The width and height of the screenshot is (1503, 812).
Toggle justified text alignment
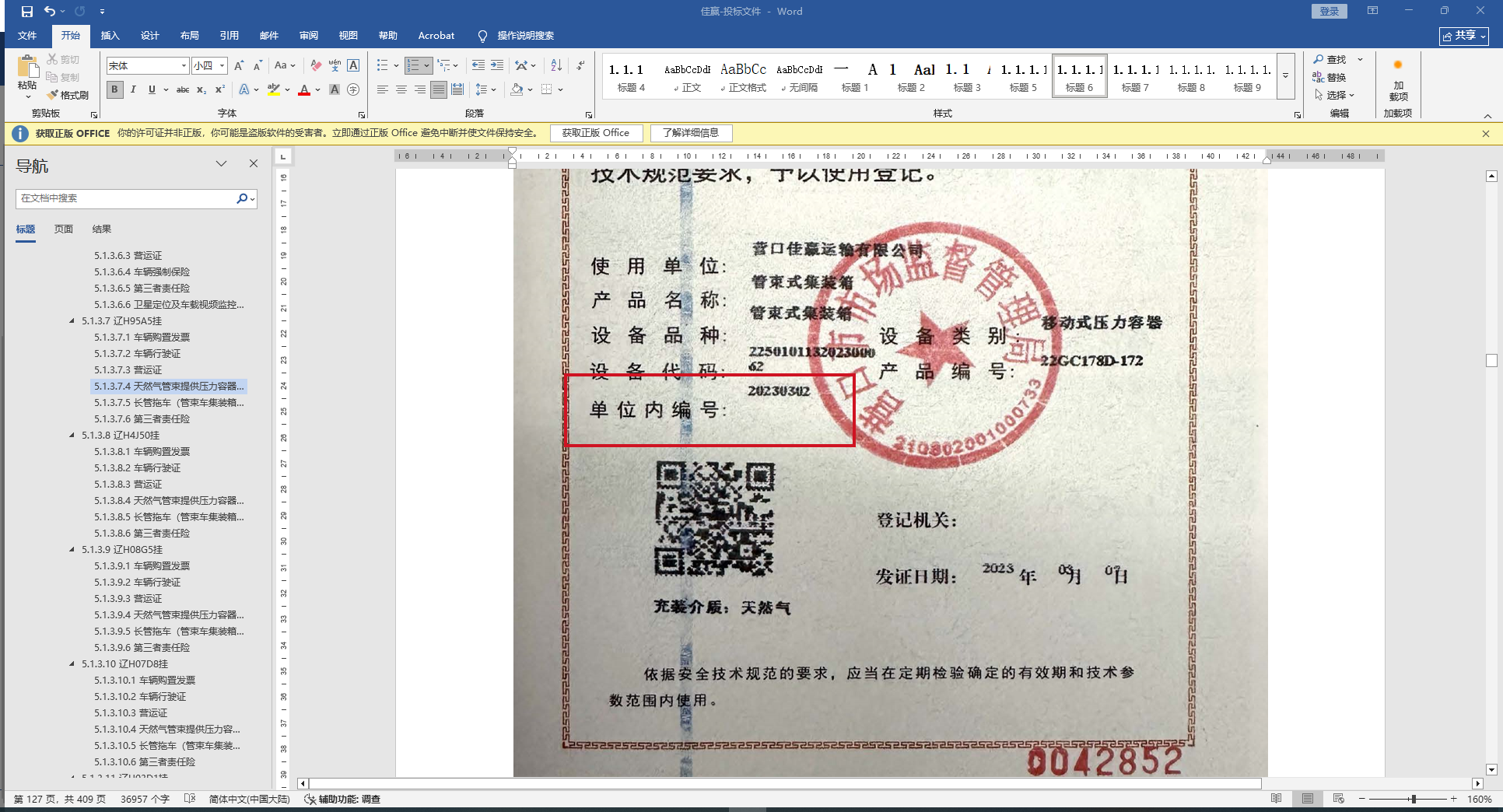coord(439,89)
